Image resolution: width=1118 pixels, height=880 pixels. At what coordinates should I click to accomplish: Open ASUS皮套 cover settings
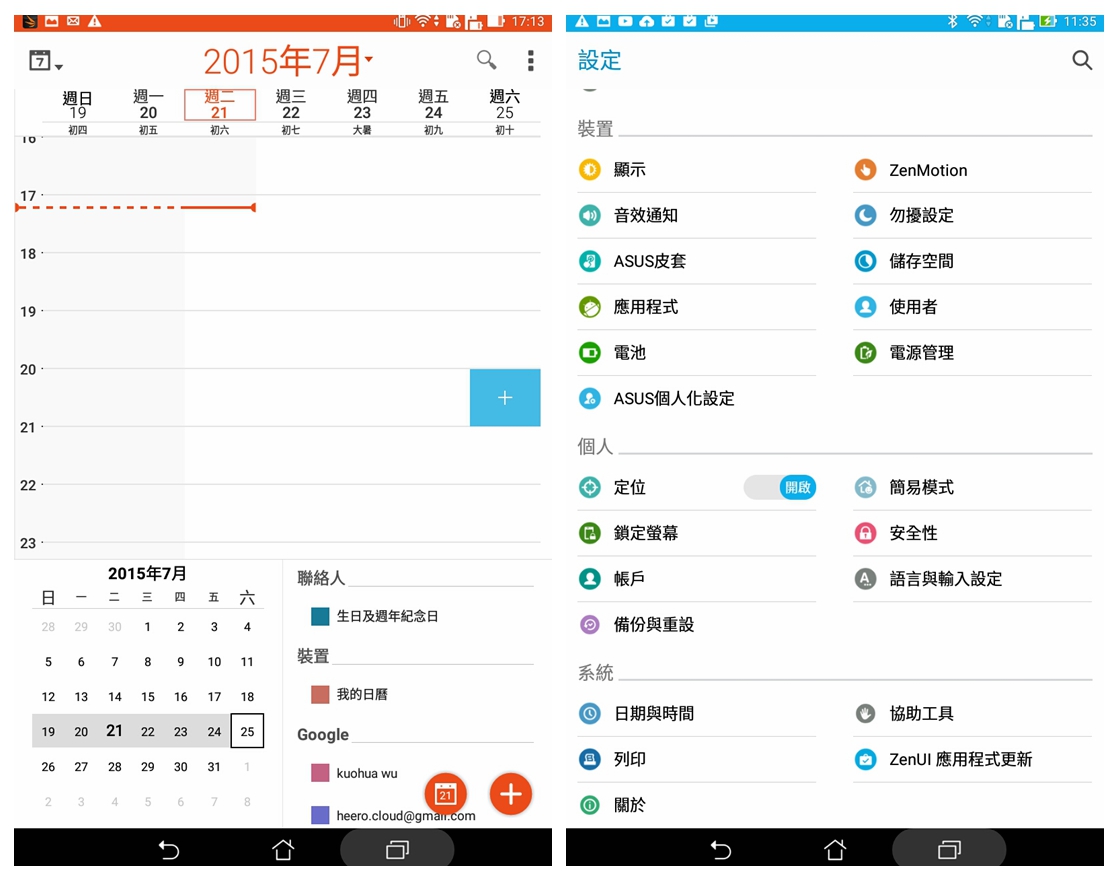[x=697, y=261]
